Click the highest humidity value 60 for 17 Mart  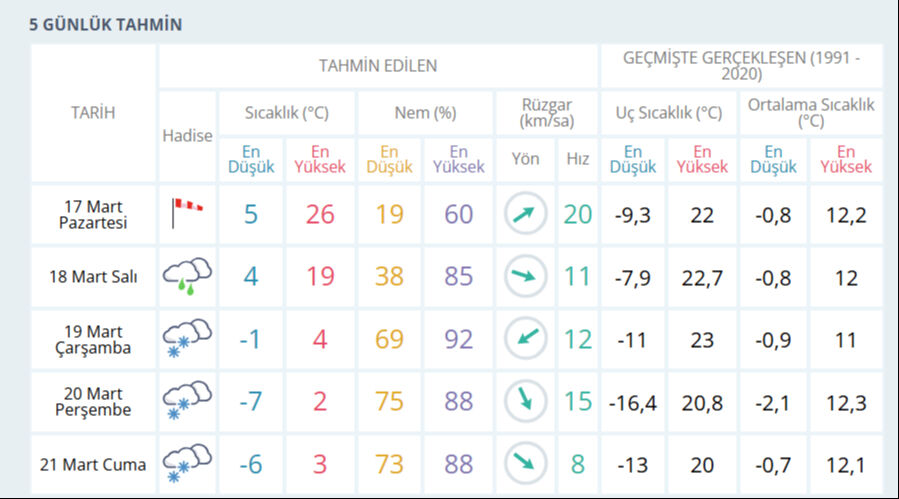459,215
